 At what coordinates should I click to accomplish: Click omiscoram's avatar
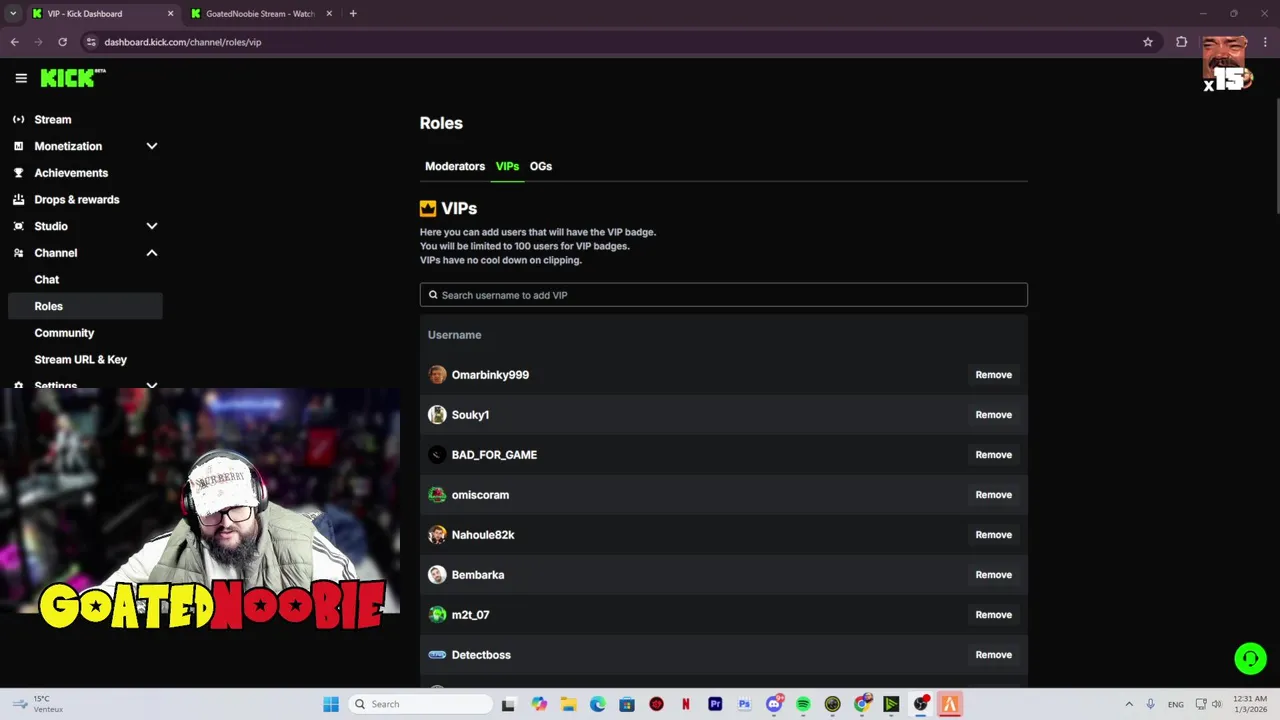pos(437,495)
